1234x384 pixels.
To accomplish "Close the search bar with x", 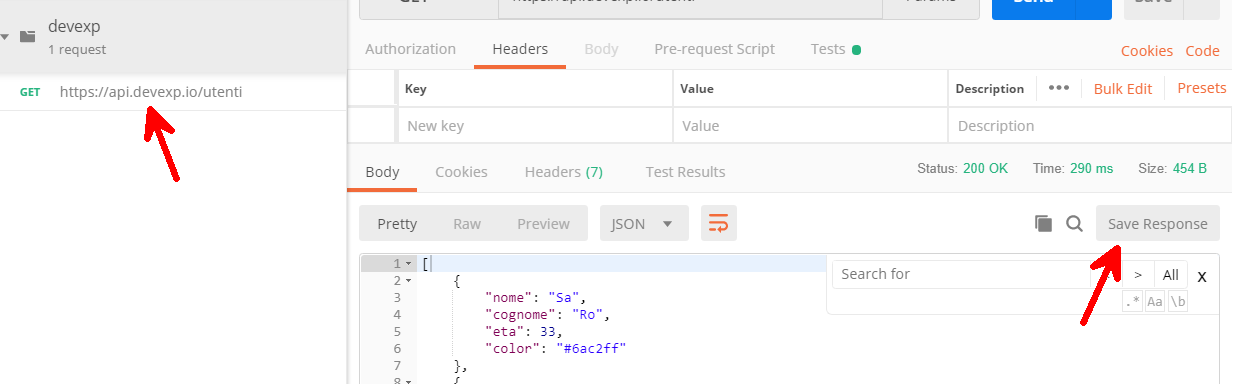I will point(1202,276).
